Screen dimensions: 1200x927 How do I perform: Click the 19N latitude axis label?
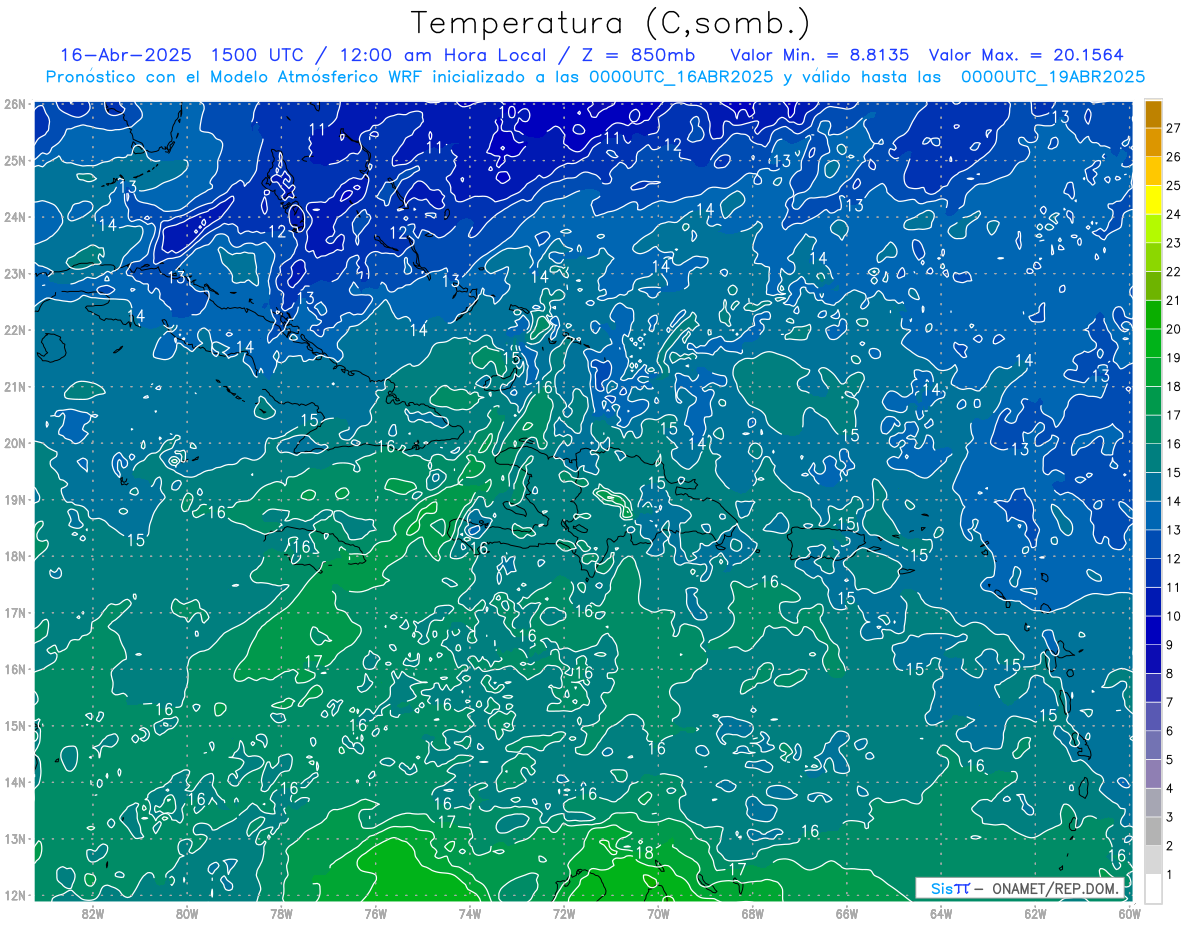14,499
